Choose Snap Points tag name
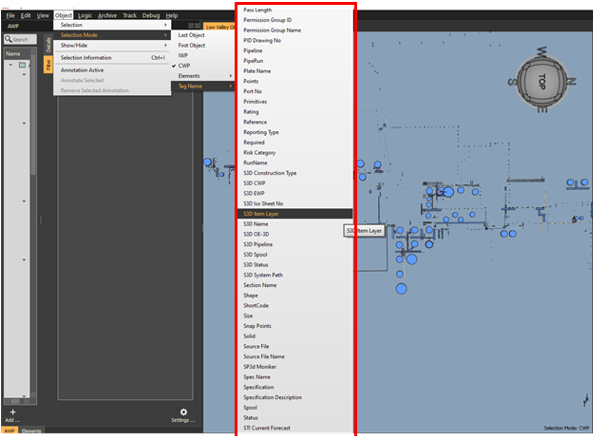593x436 pixels. pyautogui.click(x=295, y=326)
